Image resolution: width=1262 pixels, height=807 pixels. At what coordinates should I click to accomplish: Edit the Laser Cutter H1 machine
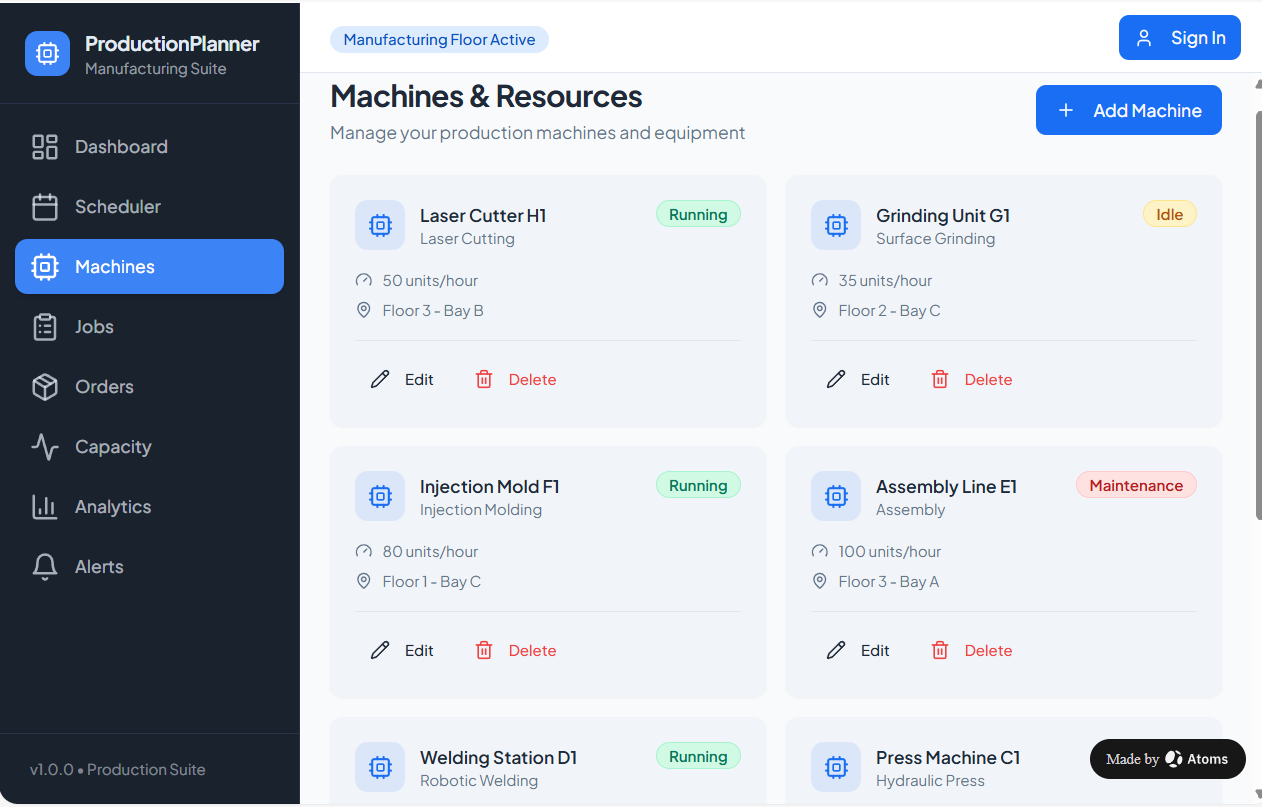click(402, 380)
